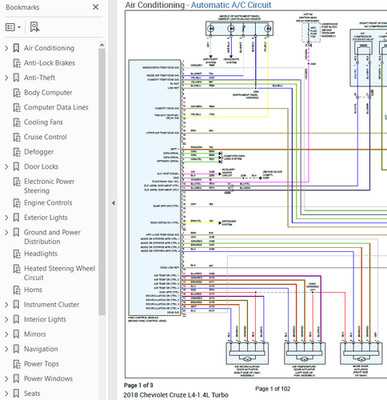This screenshot has width=387, height=400.
Task: Open the Air Conditioning bookmark
Action: point(49,48)
